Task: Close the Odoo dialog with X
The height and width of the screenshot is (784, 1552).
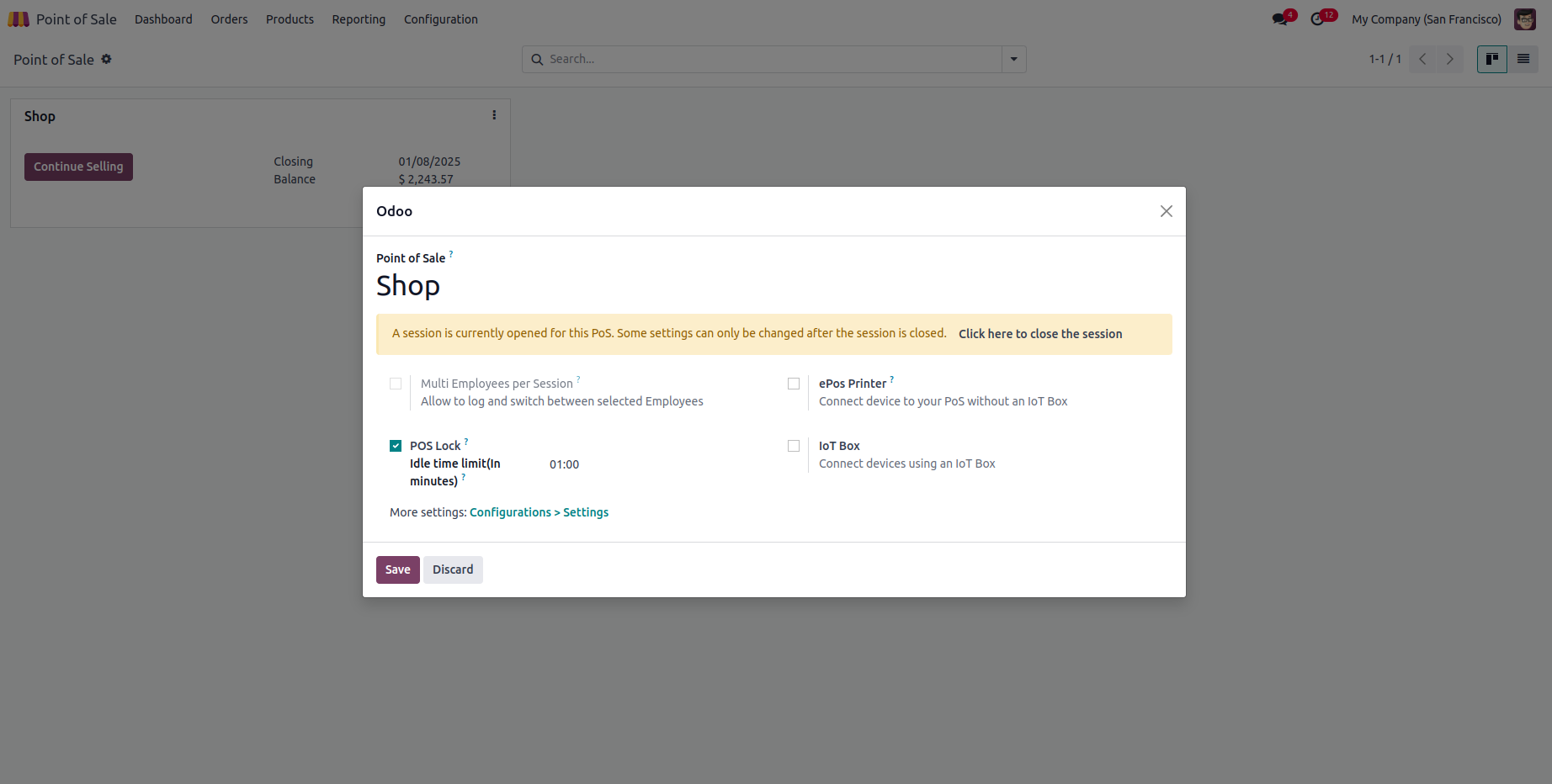Action: (x=1166, y=211)
